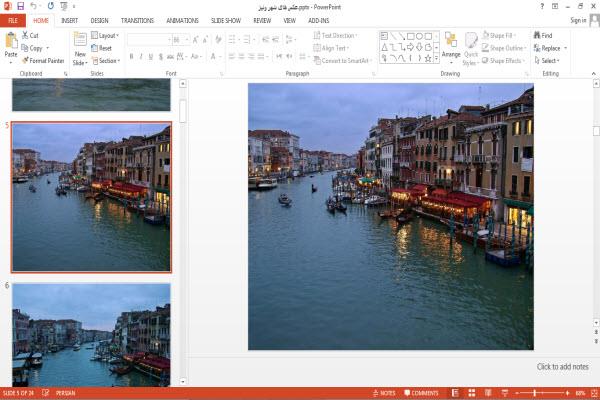600x400 pixels.
Task: Open the font name combo box
Action: point(149,39)
